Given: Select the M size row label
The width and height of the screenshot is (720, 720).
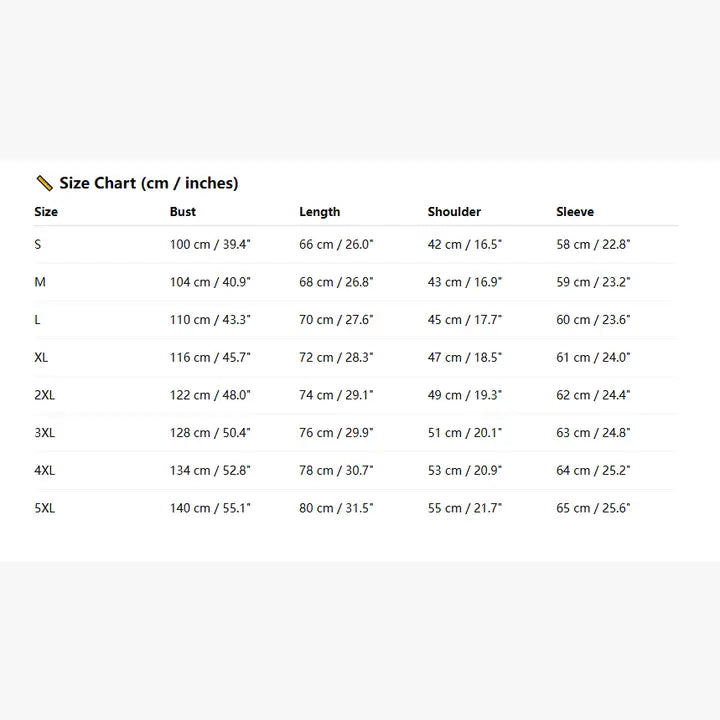Looking at the screenshot, I should pyautogui.click(x=40, y=282).
